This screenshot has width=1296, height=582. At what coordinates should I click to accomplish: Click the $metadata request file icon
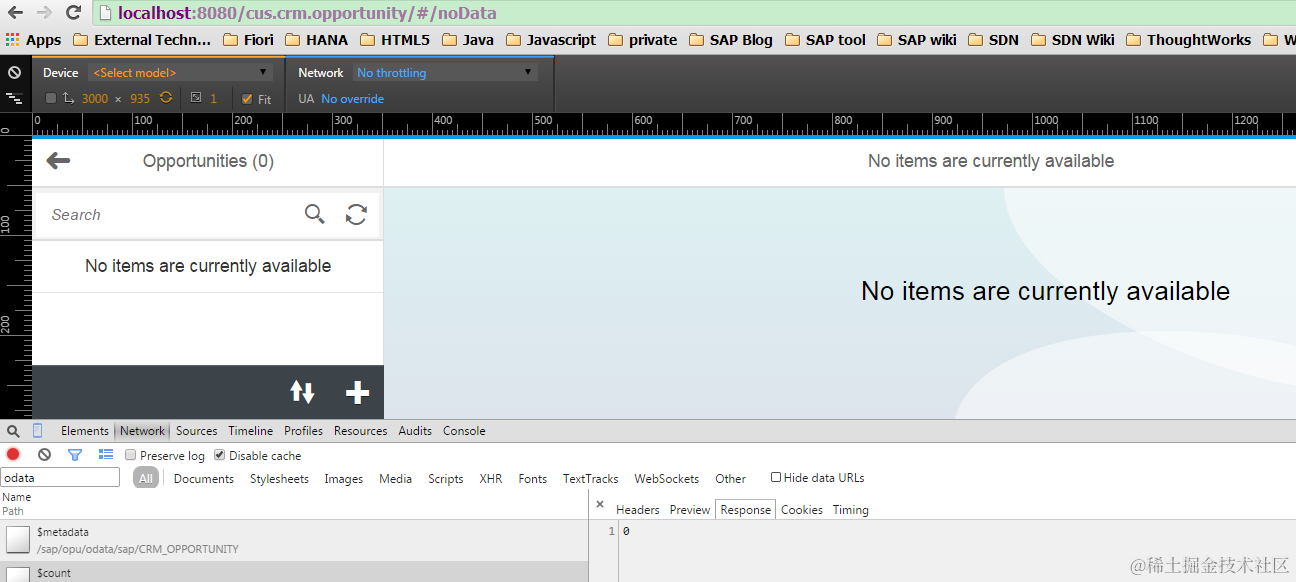[18, 540]
